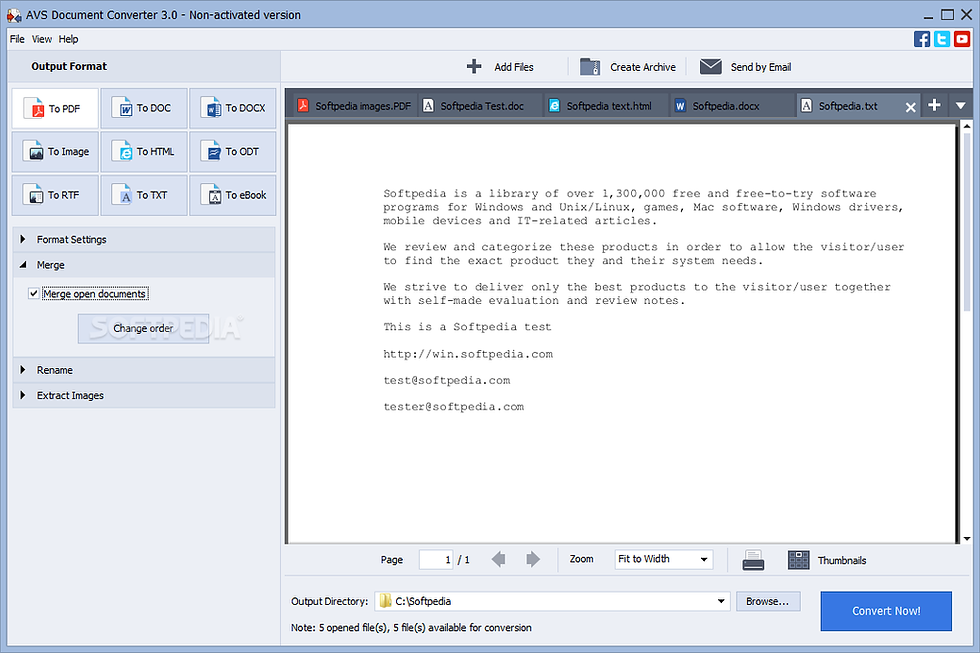Select the To eBook output format
Screen dimensions: 980x653
[x=232, y=195]
